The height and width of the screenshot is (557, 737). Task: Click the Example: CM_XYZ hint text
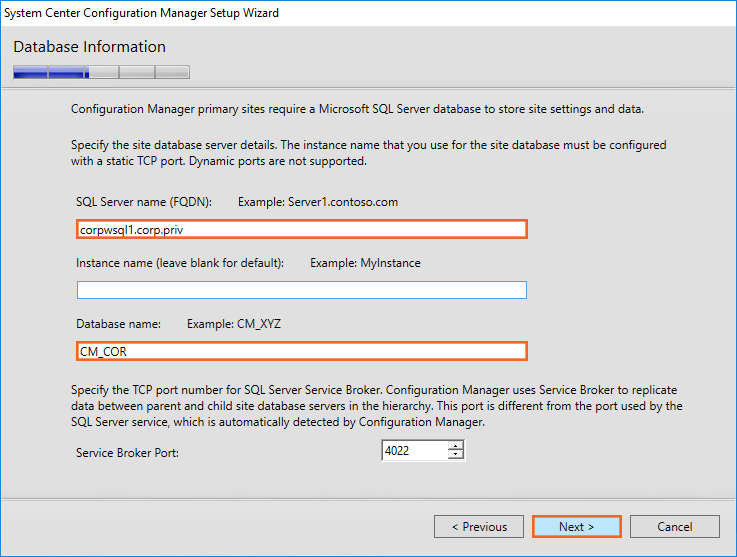coord(241,324)
